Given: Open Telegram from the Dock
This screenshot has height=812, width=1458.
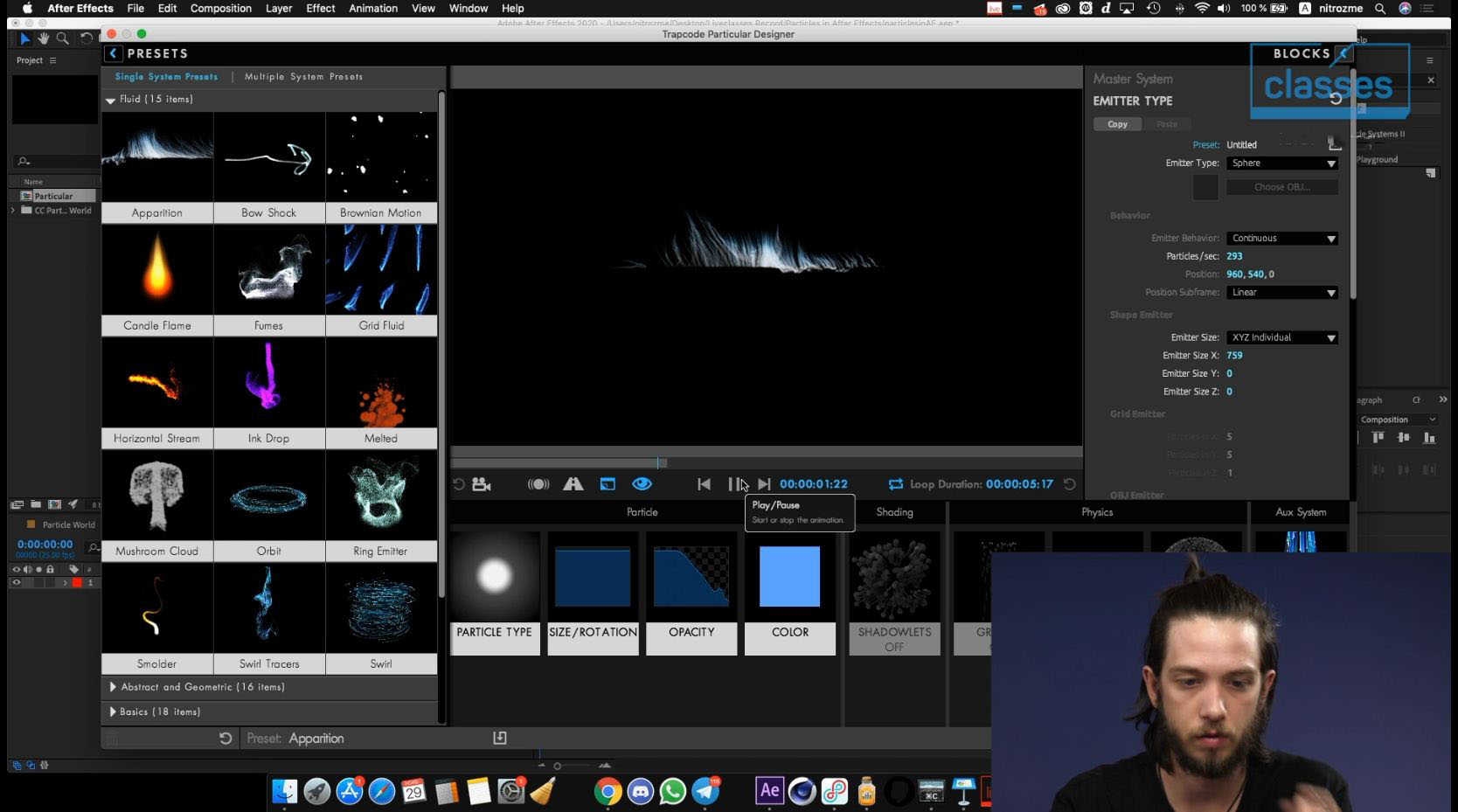Looking at the screenshot, I should [705, 791].
